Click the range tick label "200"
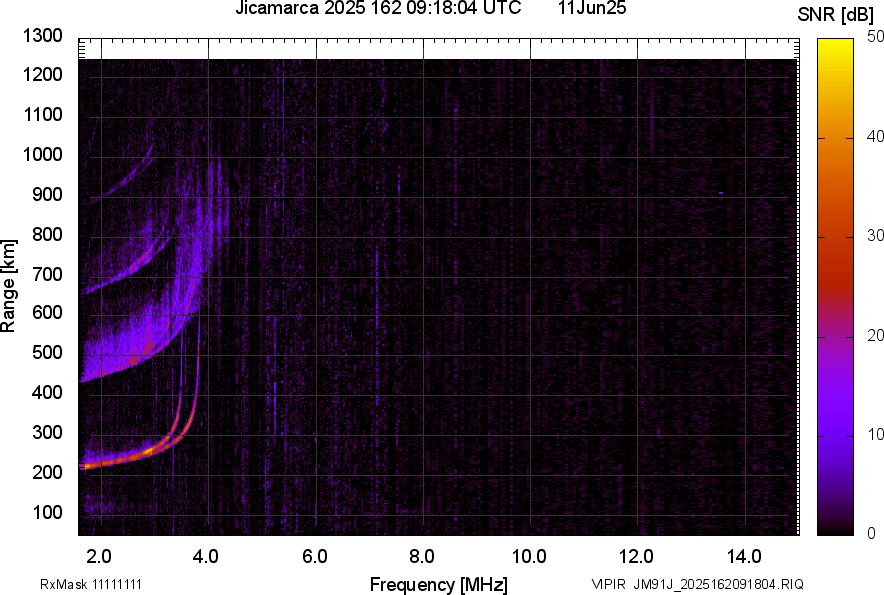 click(x=47, y=472)
